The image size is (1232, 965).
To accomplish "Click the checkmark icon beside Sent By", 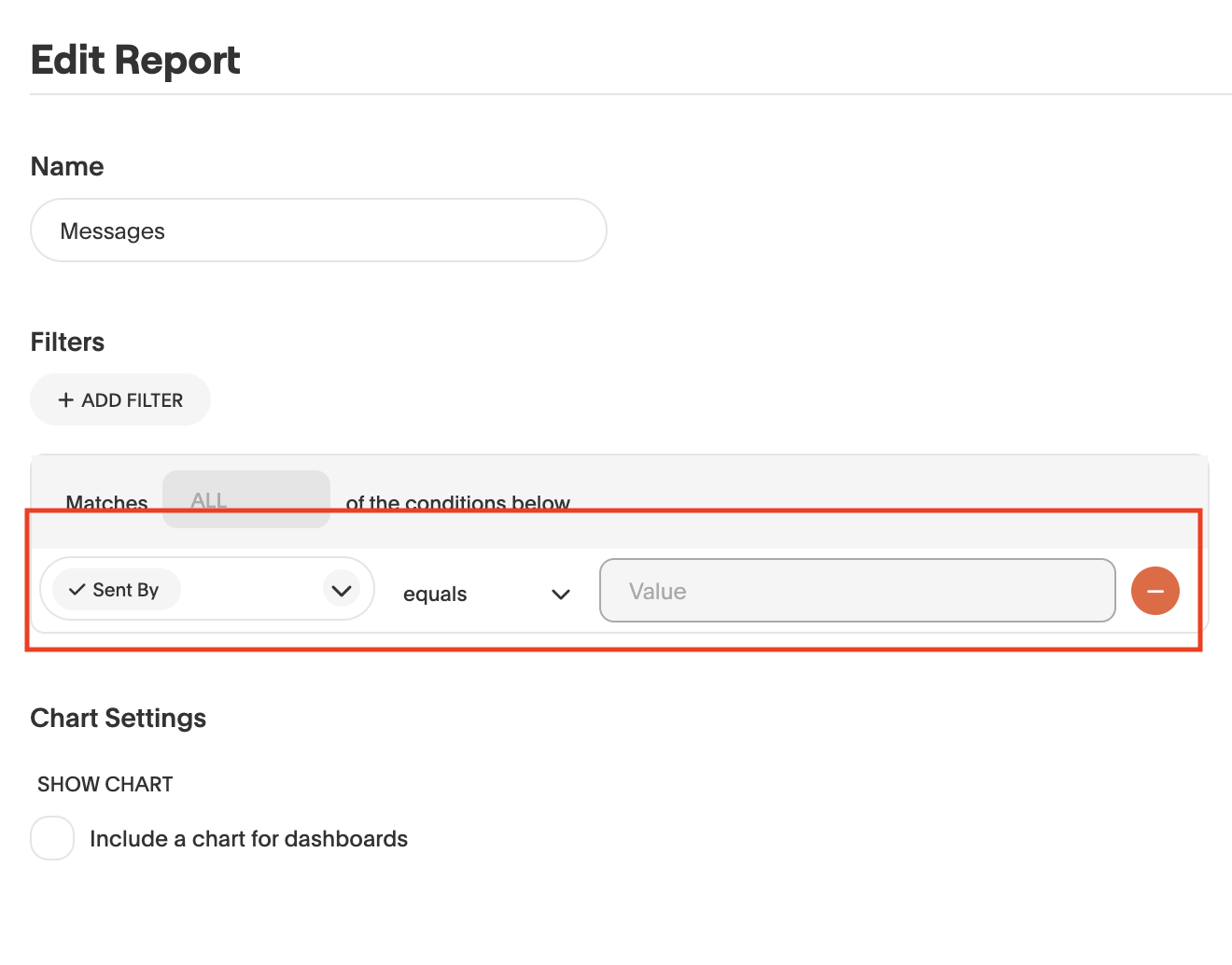I will 77,590.
